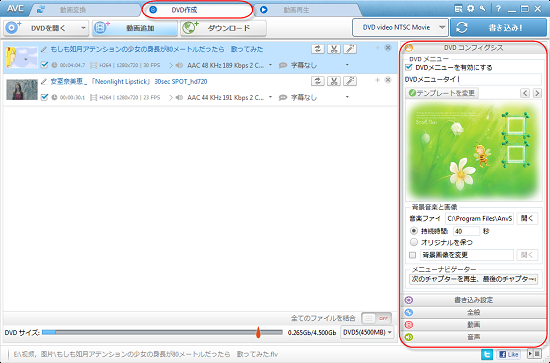Toggle 全てのファイルを結合 OFF switch
The height and width of the screenshot is (363, 550).
tap(376, 318)
